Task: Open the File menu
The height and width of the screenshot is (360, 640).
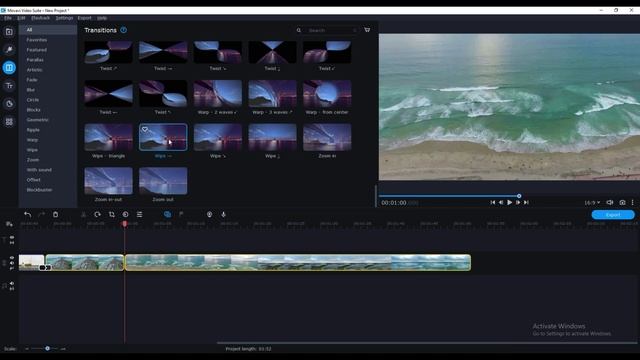Action: pyautogui.click(x=8, y=18)
